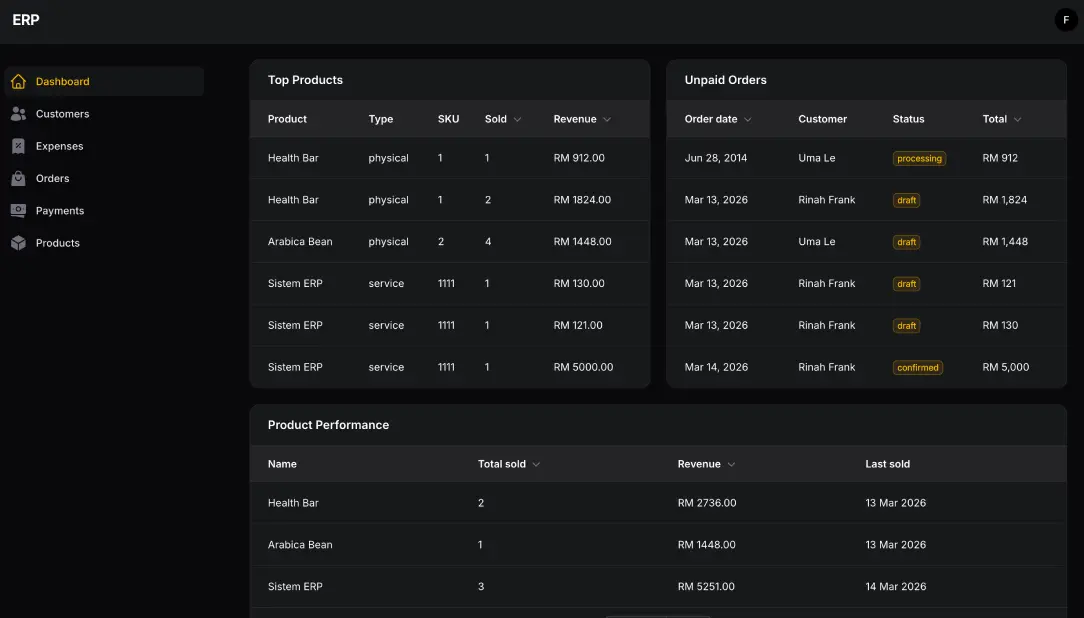Click the Top Products card title
This screenshot has width=1084, height=618.
[305, 80]
